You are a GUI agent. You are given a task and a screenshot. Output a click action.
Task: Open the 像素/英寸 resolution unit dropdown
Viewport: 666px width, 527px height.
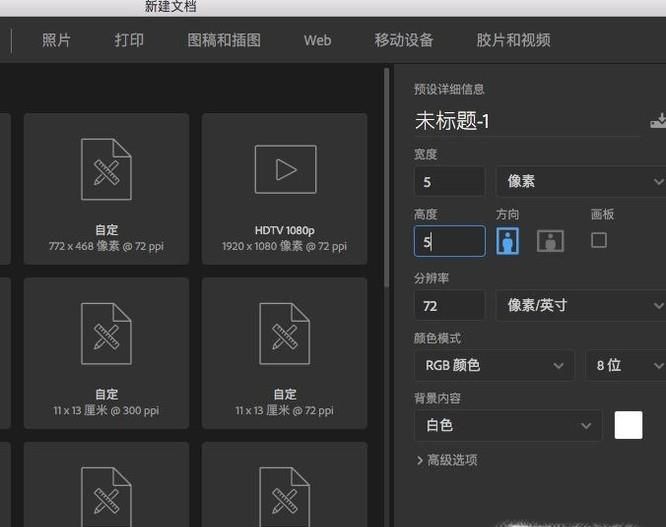tap(580, 305)
